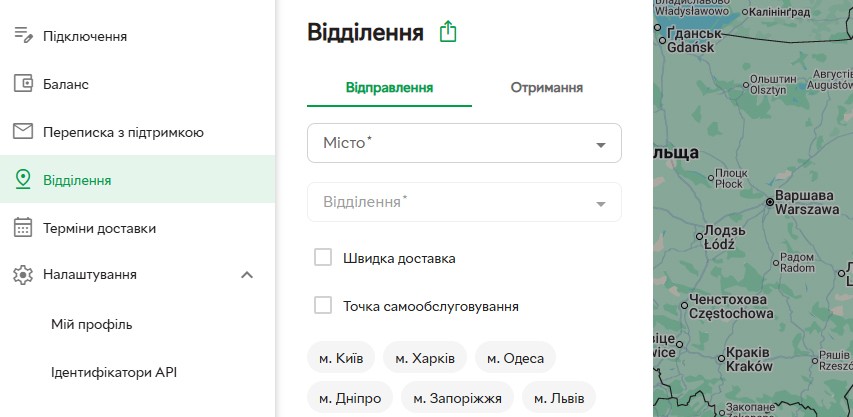Collapse the Налаштування section chevron
The height and width of the screenshot is (417, 853).
pyautogui.click(x=247, y=275)
